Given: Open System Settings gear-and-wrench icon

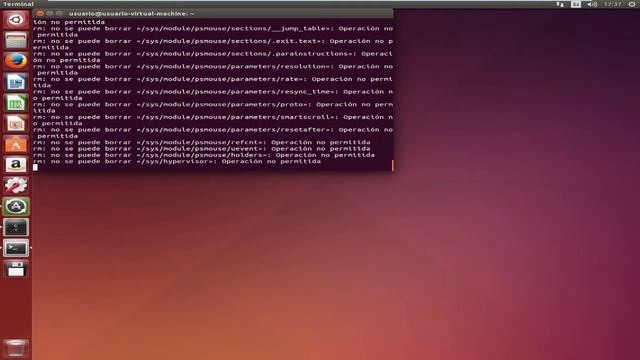Looking at the screenshot, I should (16, 186).
